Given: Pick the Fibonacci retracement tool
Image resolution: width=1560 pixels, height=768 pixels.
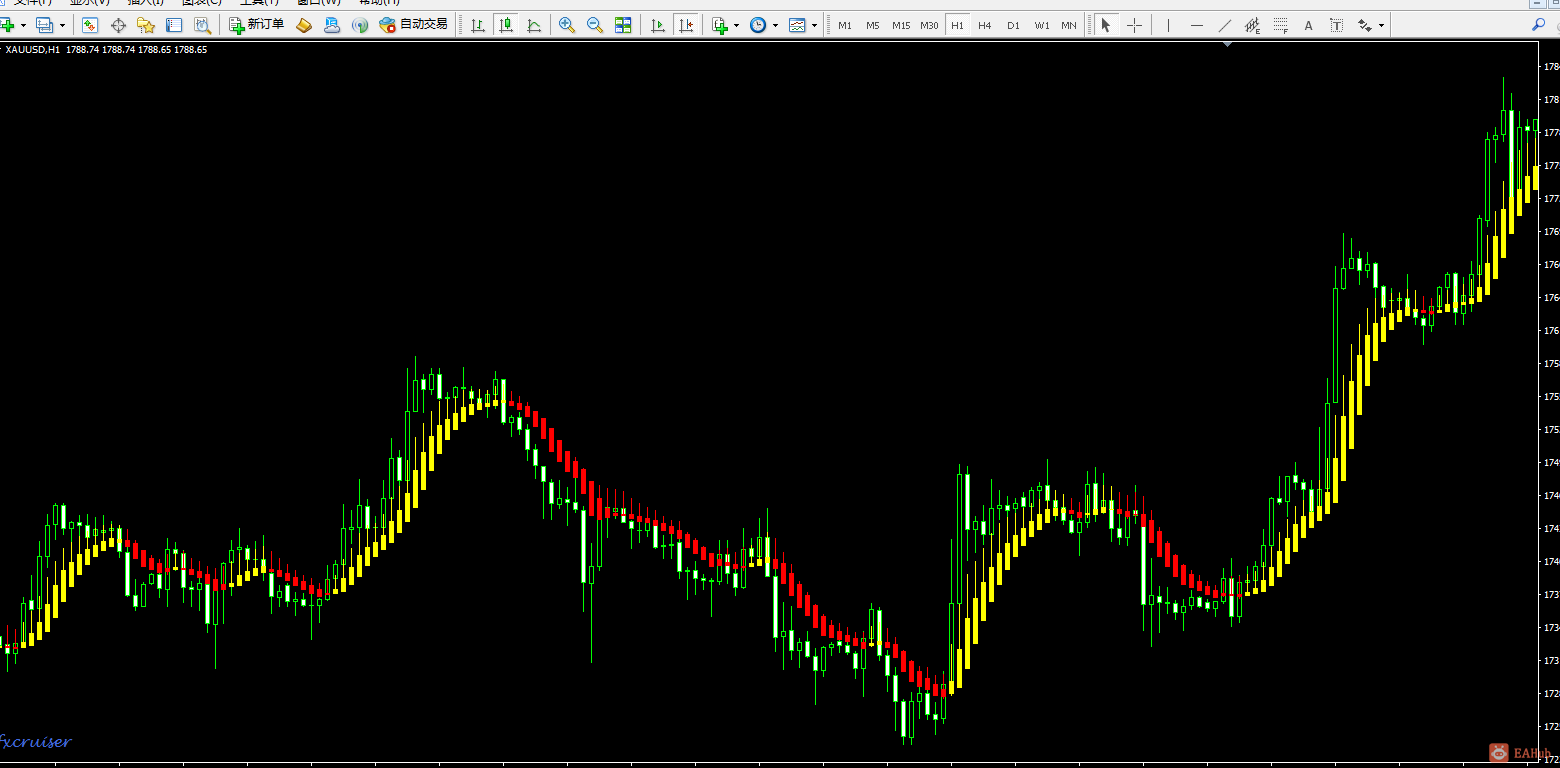Looking at the screenshot, I should pyautogui.click(x=1280, y=25).
